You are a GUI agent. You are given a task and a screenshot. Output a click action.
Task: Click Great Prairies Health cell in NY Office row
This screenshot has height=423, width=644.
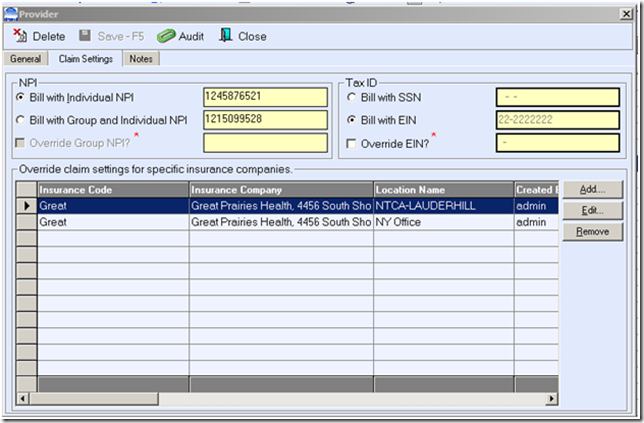click(281, 222)
